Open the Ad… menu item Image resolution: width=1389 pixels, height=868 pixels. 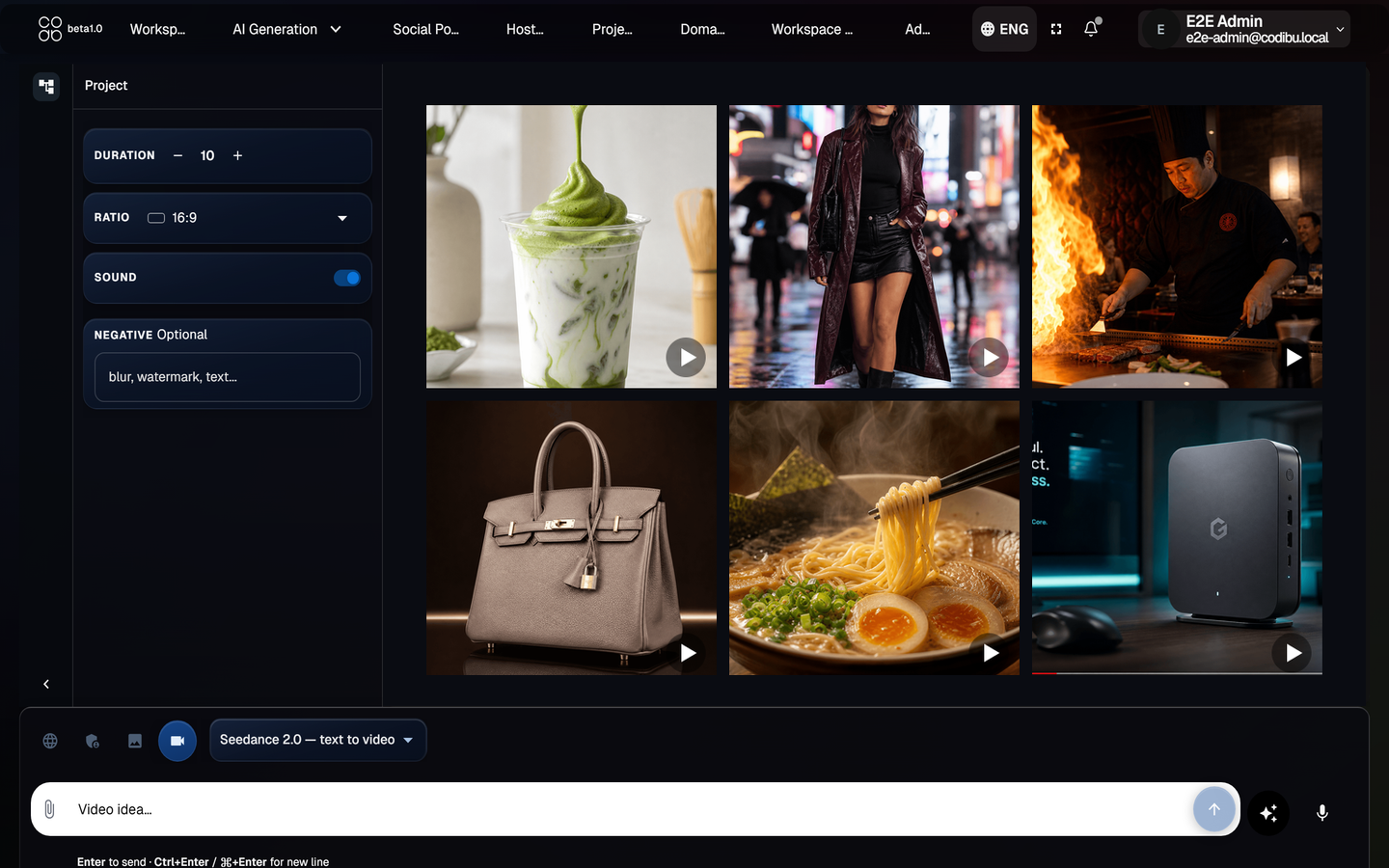tap(917, 29)
